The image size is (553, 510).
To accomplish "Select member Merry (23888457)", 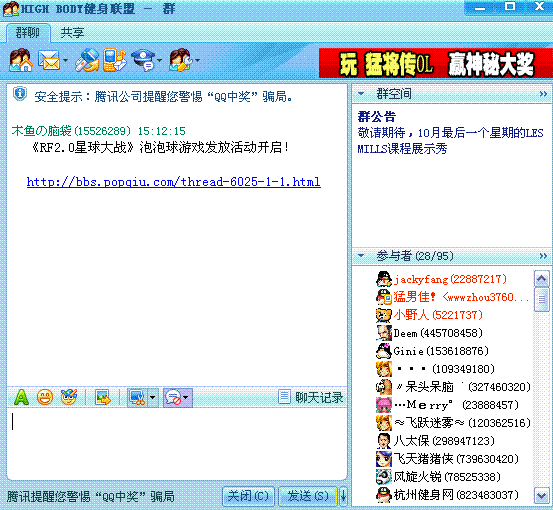I will 457,405.
